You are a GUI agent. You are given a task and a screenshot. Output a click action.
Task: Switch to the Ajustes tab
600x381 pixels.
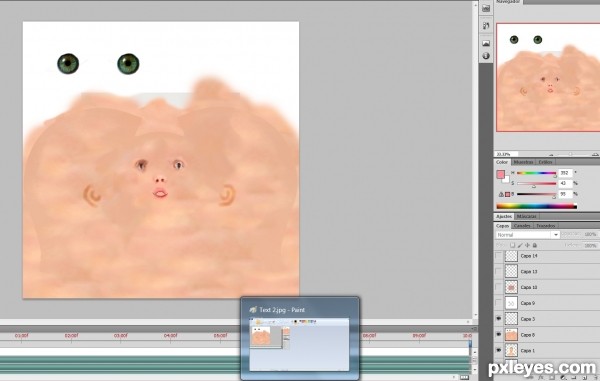click(504, 217)
